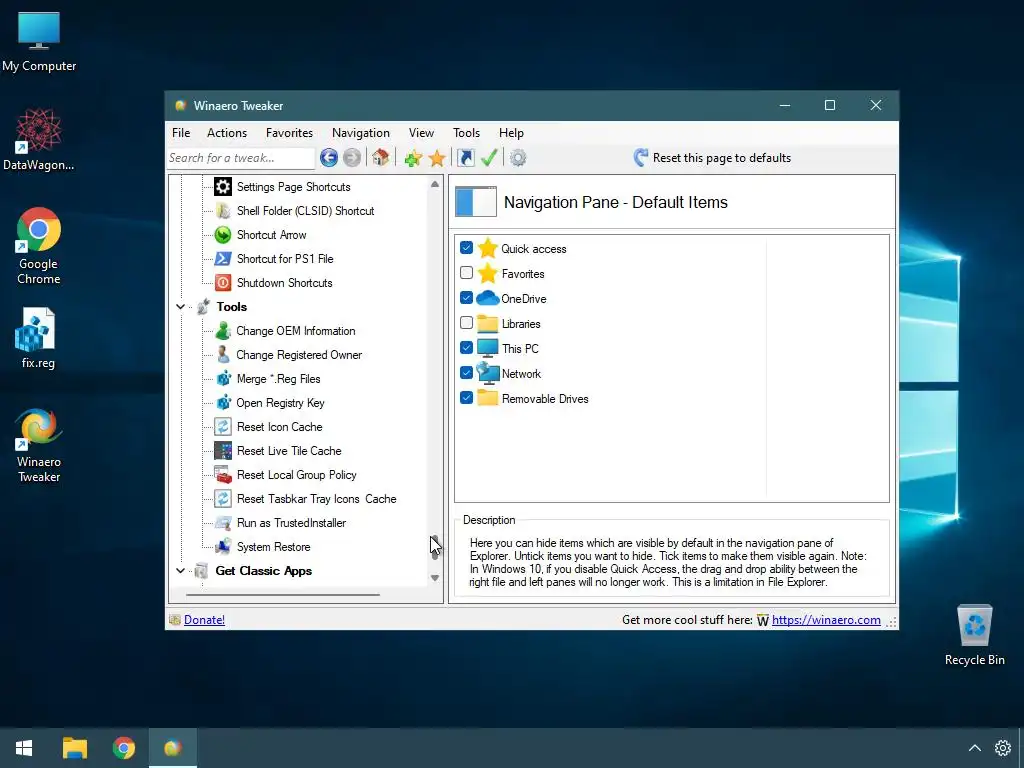Click the tree horizontal scrollbar
The height and width of the screenshot is (768, 1024).
coord(283,594)
